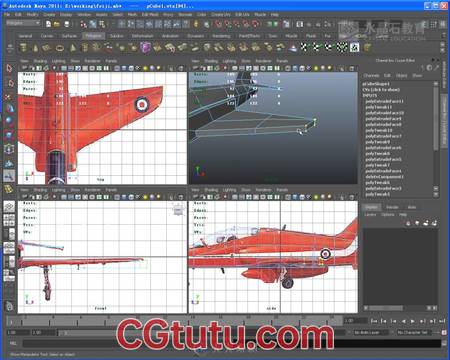Toggle the Attribute Editor side tab

click(x=444, y=75)
